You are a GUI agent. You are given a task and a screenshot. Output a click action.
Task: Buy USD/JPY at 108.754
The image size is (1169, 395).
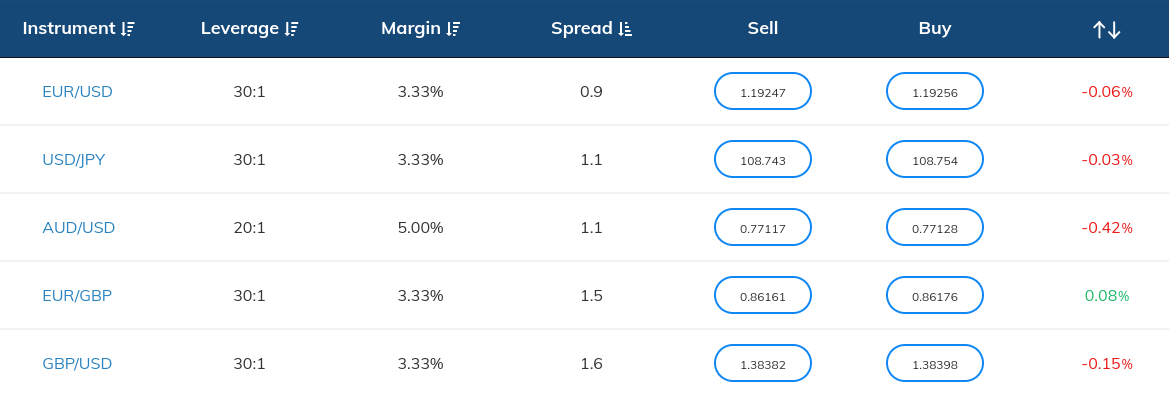935,159
